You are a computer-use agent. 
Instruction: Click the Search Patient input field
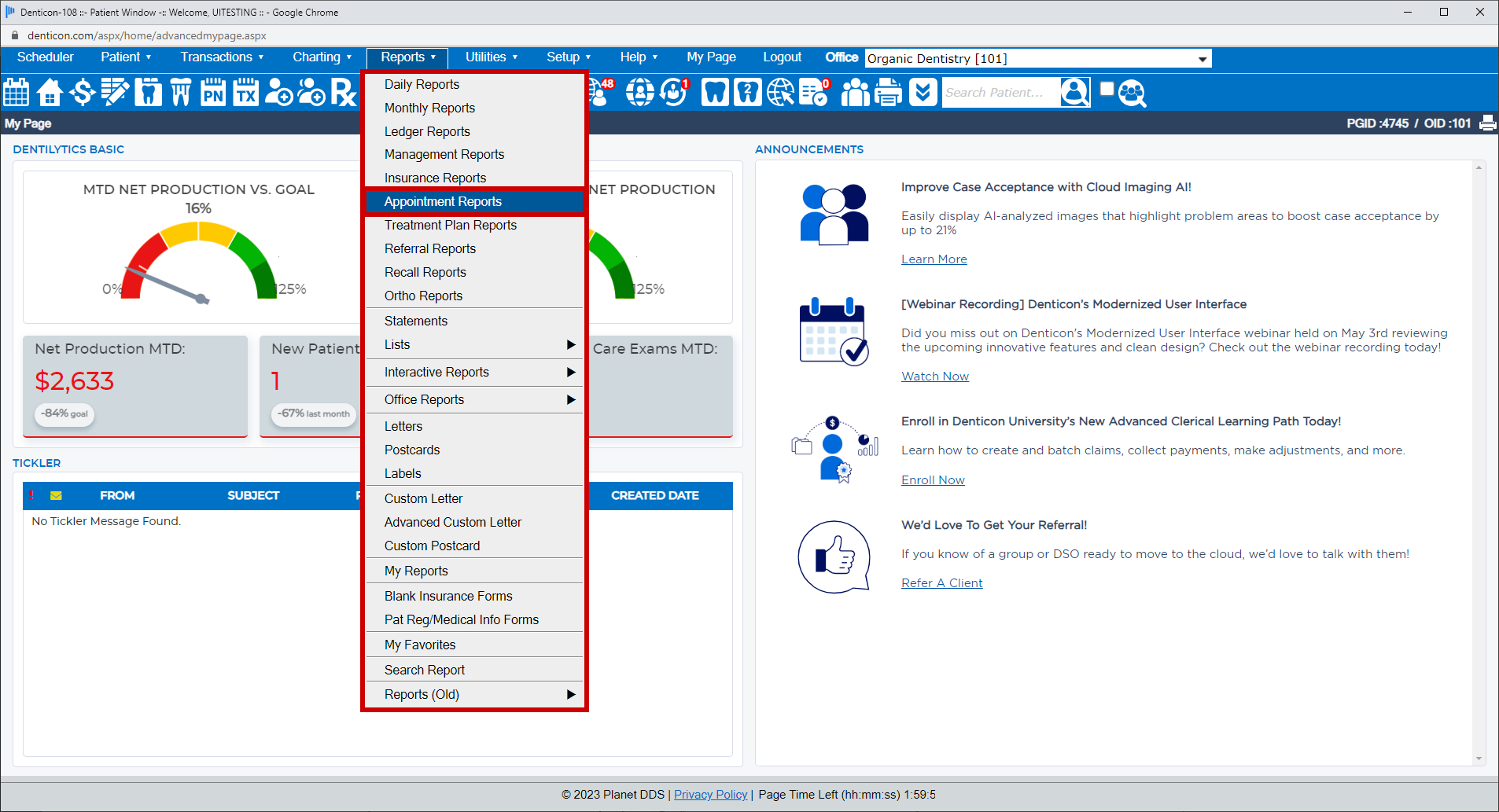pyautogui.click(x=1000, y=93)
